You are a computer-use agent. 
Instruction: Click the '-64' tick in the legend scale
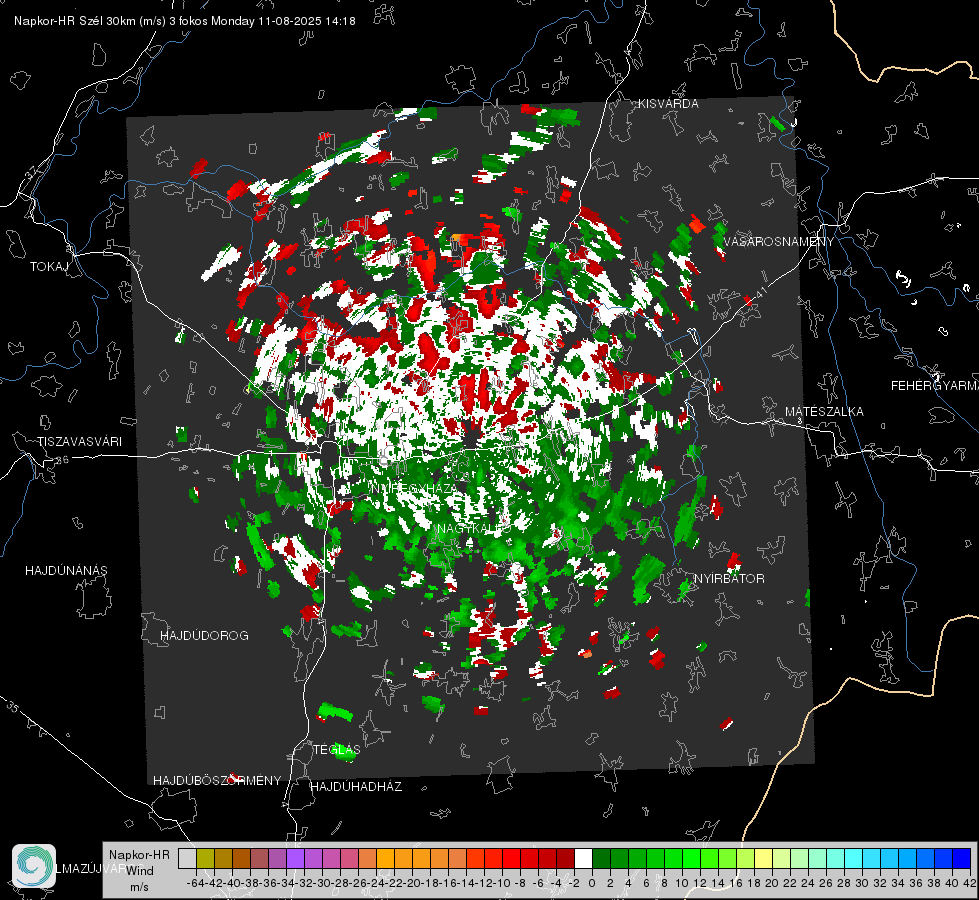coord(195,883)
